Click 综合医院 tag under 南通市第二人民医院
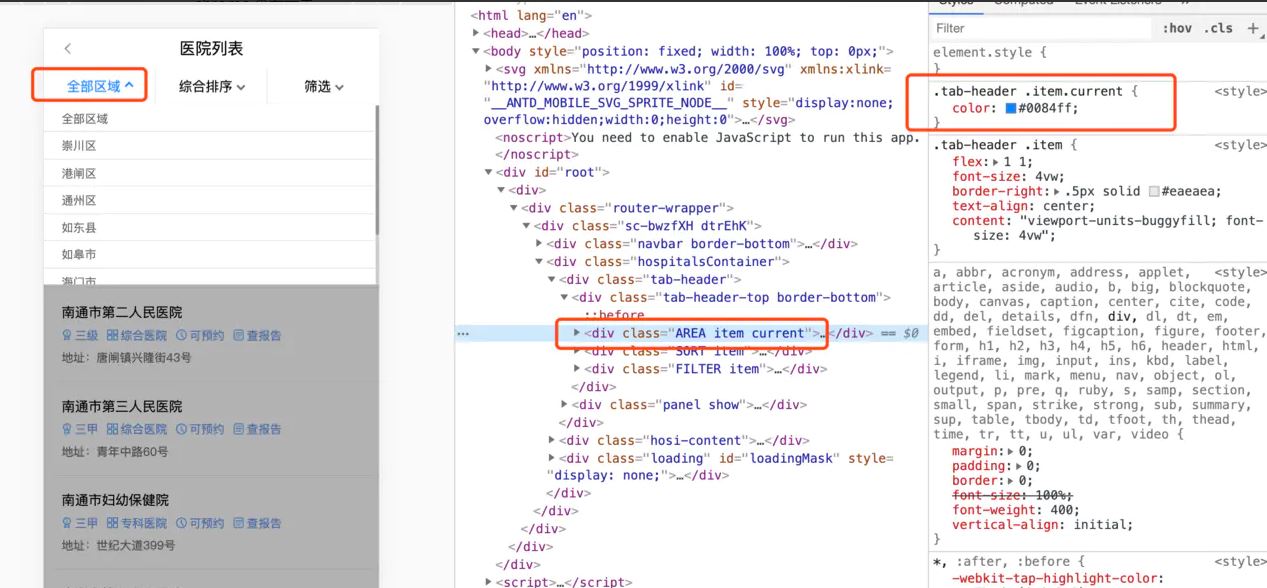1267x588 pixels. (x=137, y=336)
